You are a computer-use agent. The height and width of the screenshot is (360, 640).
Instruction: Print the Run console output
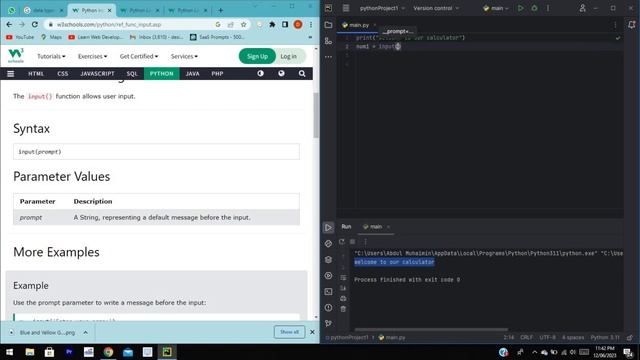pyautogui.click(x=343, y=298)
